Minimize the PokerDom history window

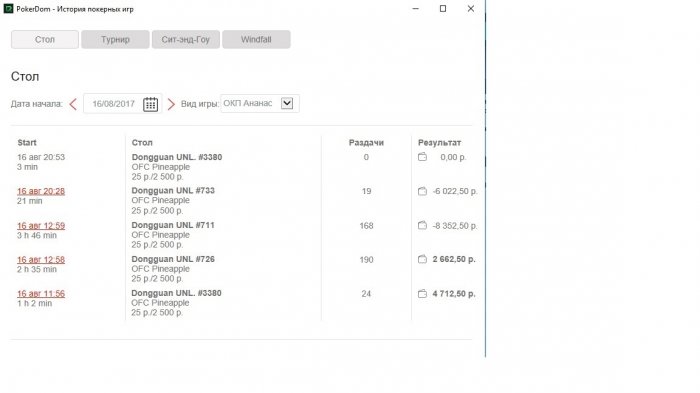click(x=416, y=8)
